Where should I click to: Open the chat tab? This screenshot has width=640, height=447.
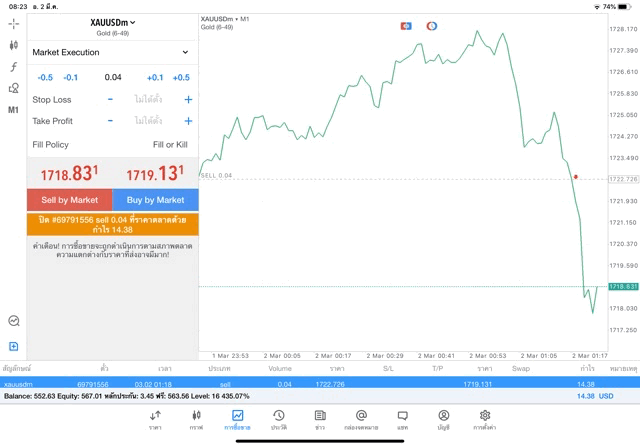[402, 420]
